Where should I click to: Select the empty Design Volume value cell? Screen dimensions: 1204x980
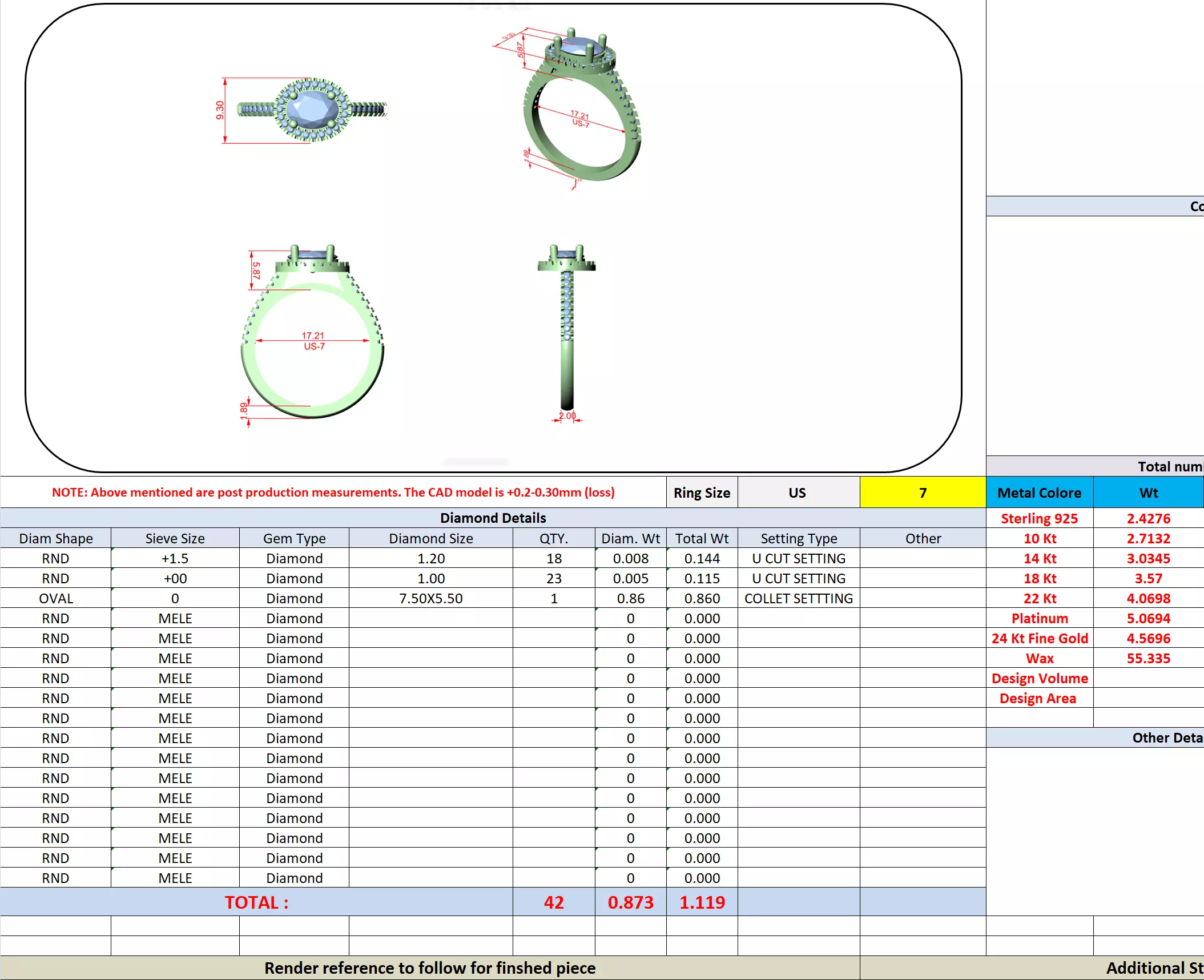coord(1148,678)
